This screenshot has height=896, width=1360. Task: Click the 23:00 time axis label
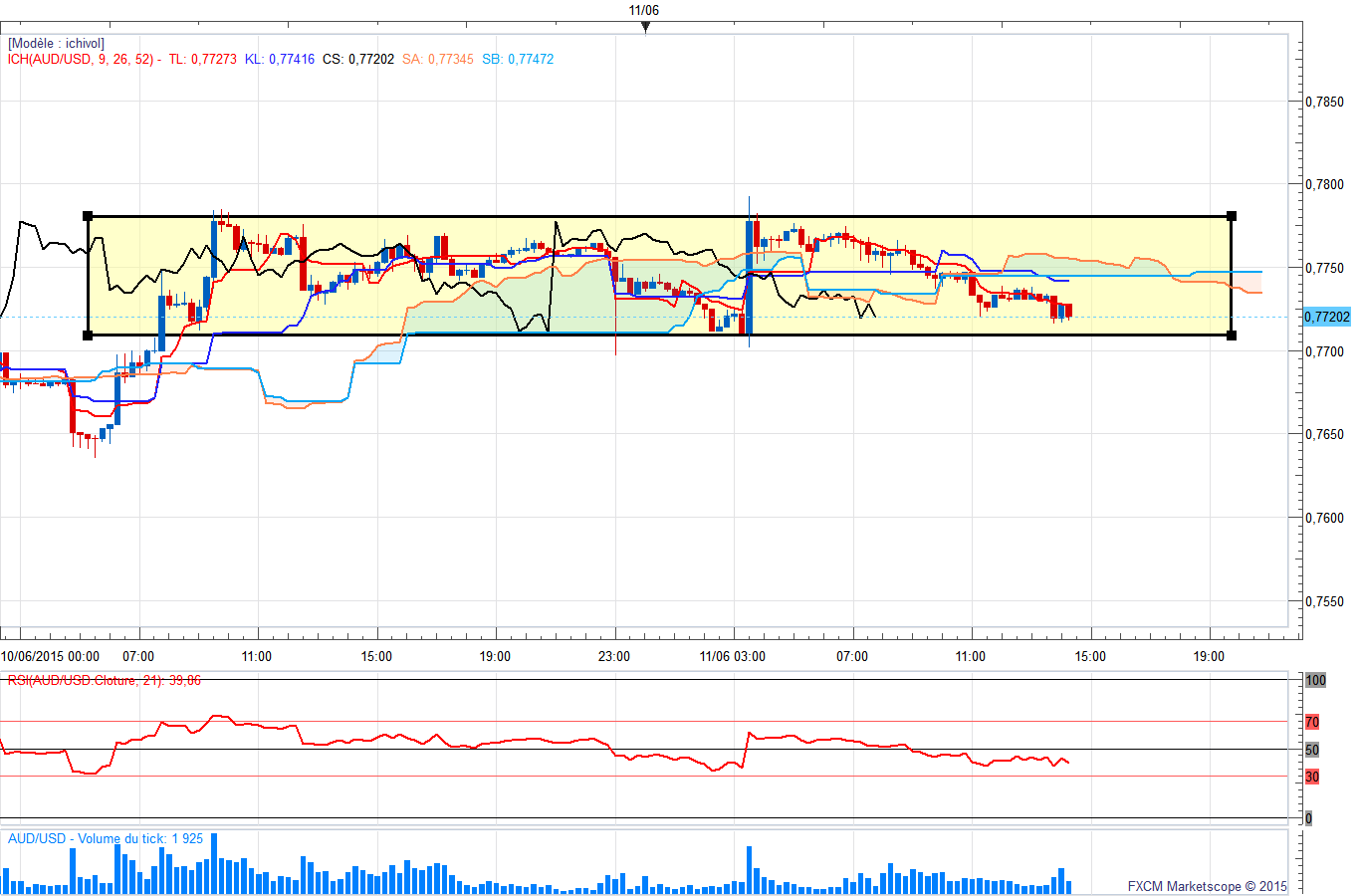(x=614, y=656)
